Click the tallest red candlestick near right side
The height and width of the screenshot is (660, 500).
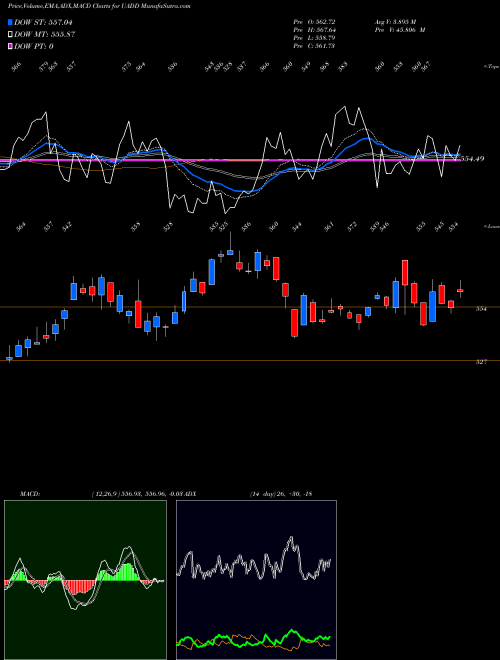(x=405, y=272)
